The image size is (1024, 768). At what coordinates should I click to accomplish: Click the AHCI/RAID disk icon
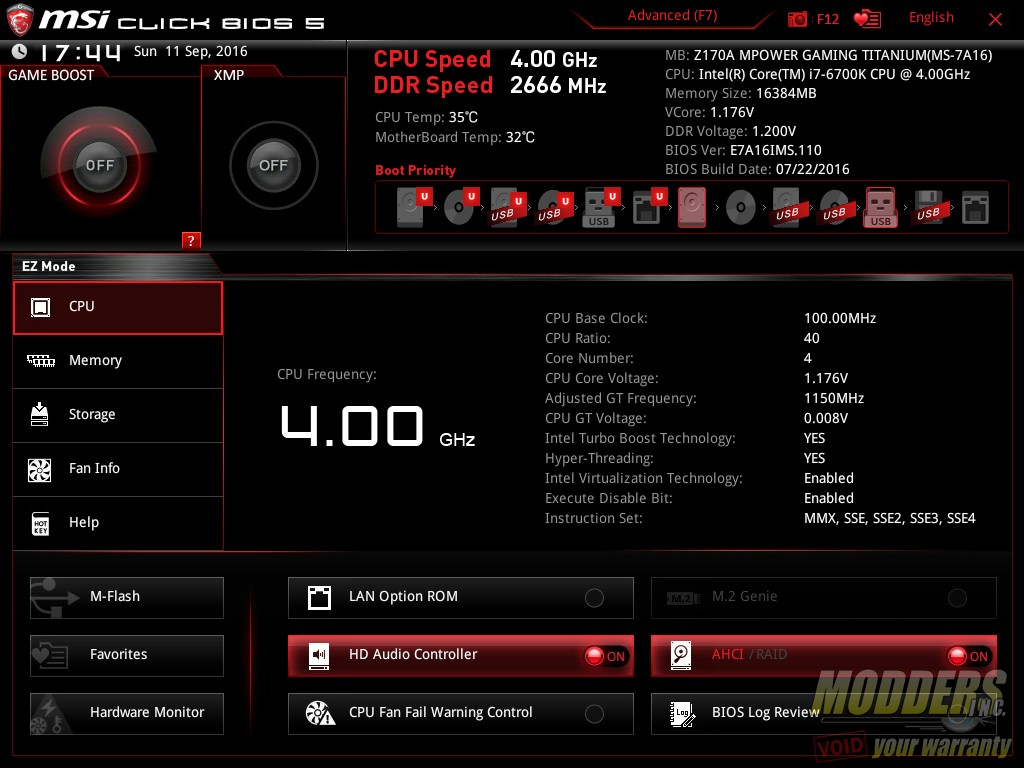click(x=680, y=655)
